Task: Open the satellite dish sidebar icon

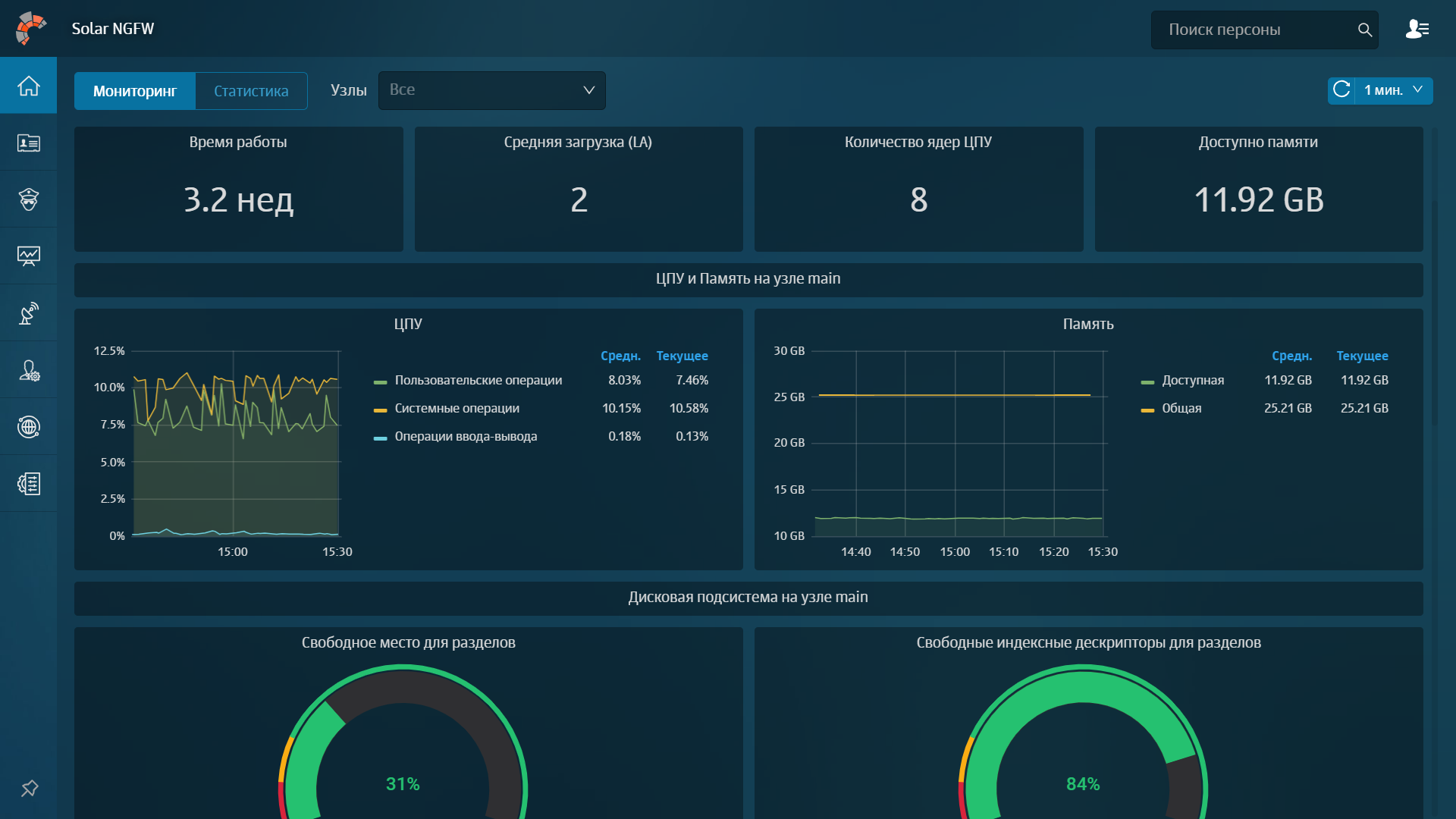Action: [28, 313]
